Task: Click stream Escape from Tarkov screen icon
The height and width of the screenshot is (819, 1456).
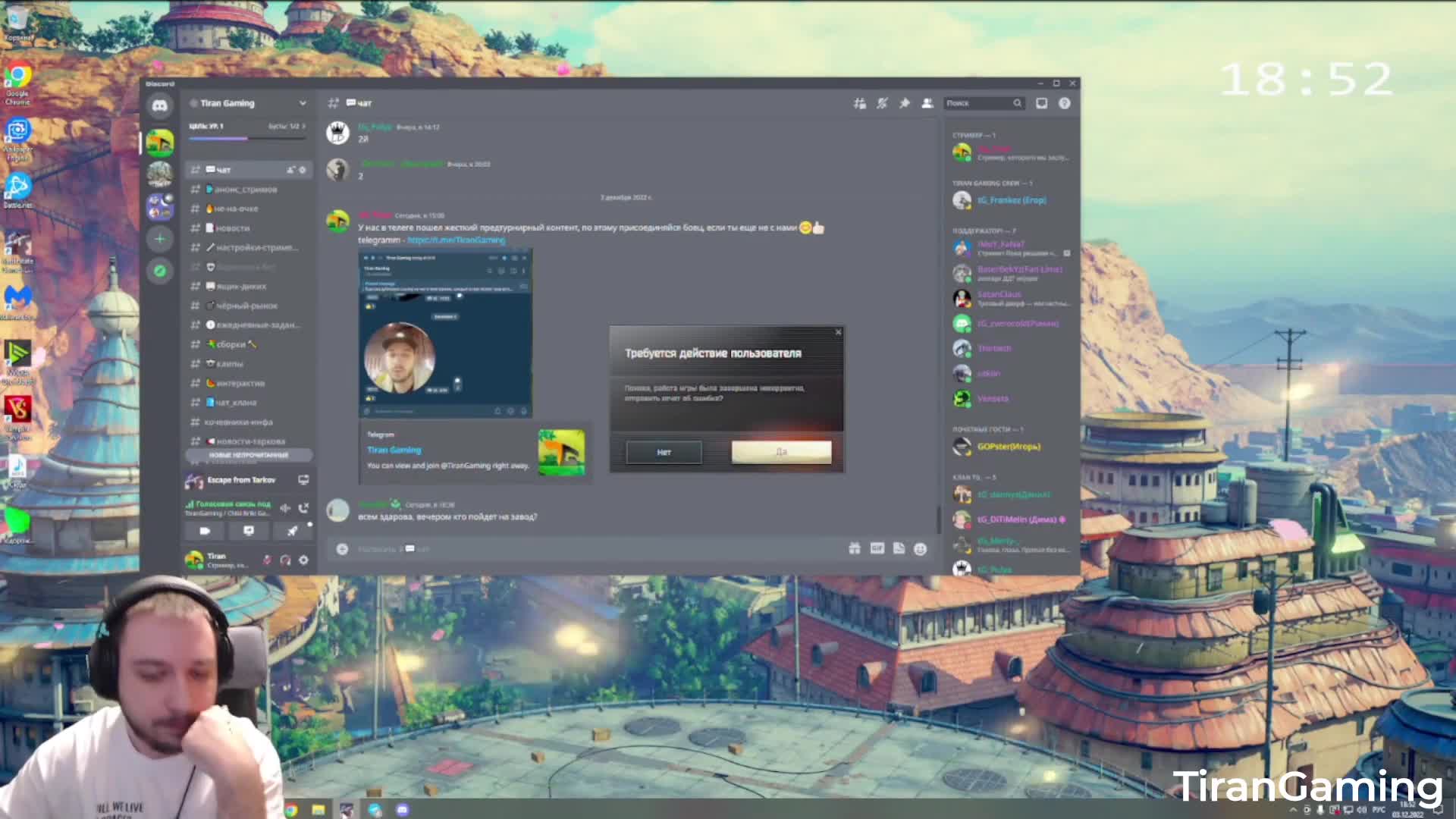Action: (x=303, y=480)
